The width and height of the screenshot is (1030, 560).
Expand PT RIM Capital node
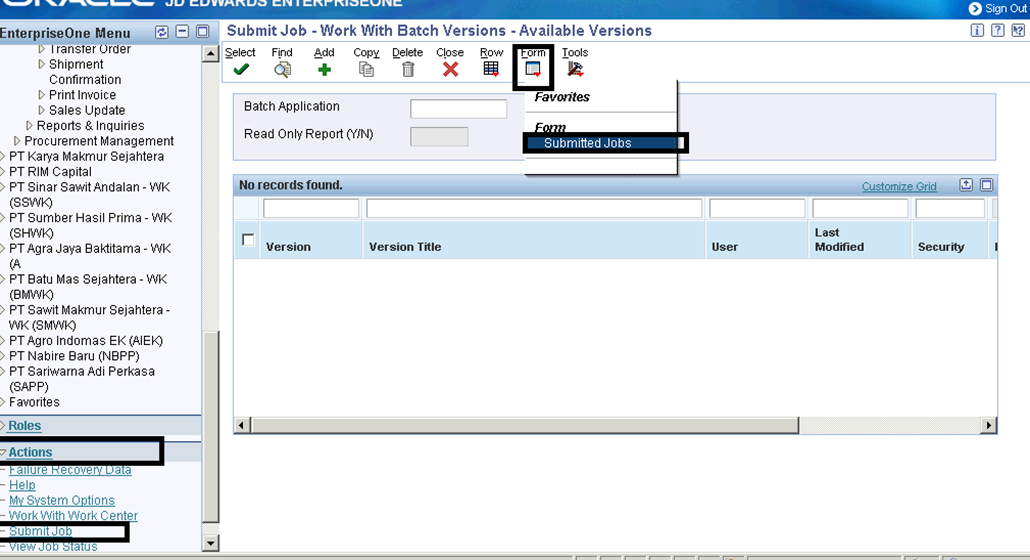tap(3, 172)
